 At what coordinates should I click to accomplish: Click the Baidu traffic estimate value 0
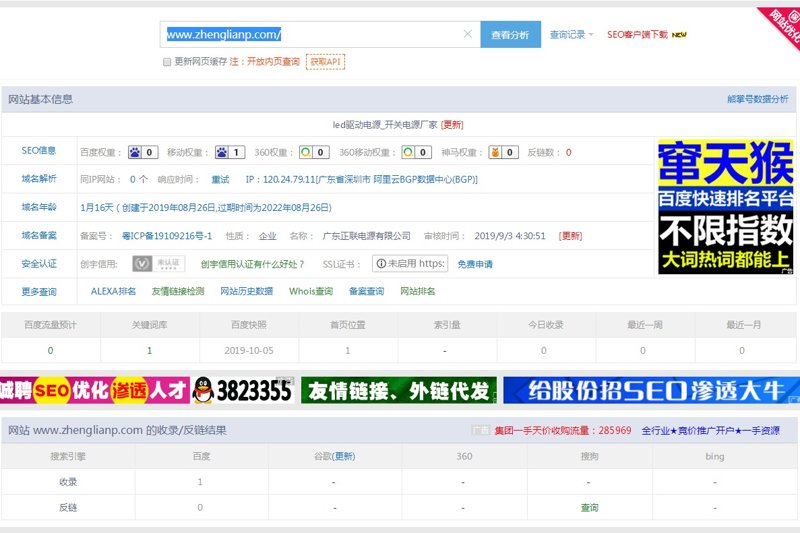pos(50,350)
